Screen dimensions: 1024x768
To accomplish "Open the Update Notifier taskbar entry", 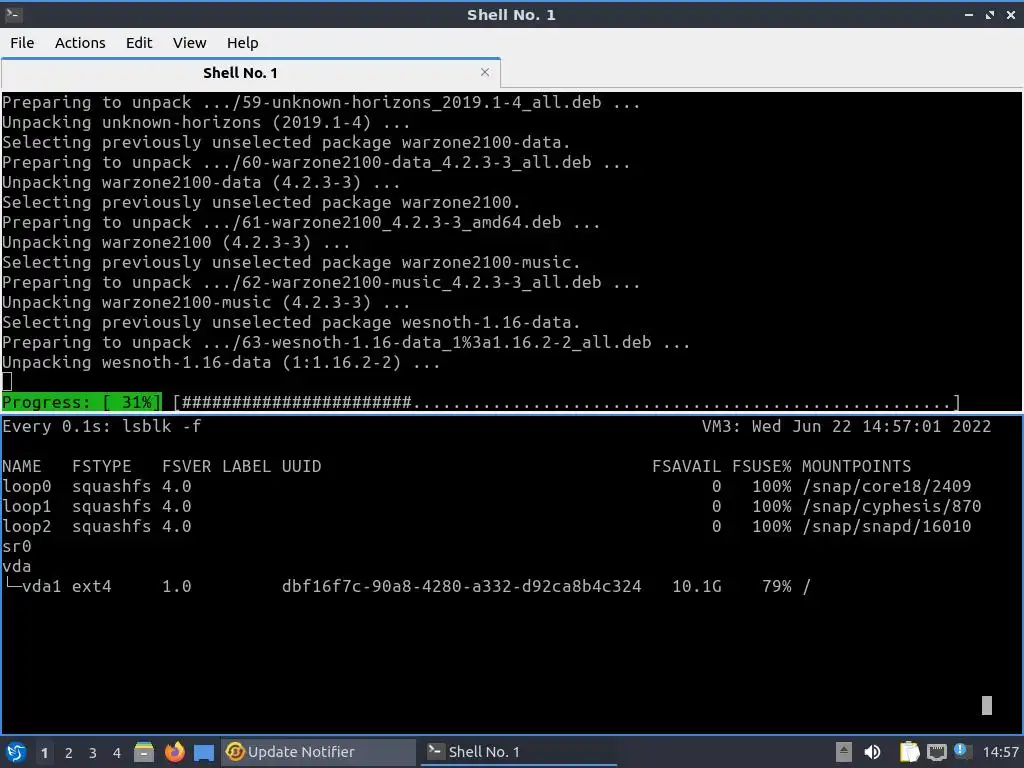I will point(319,752).
